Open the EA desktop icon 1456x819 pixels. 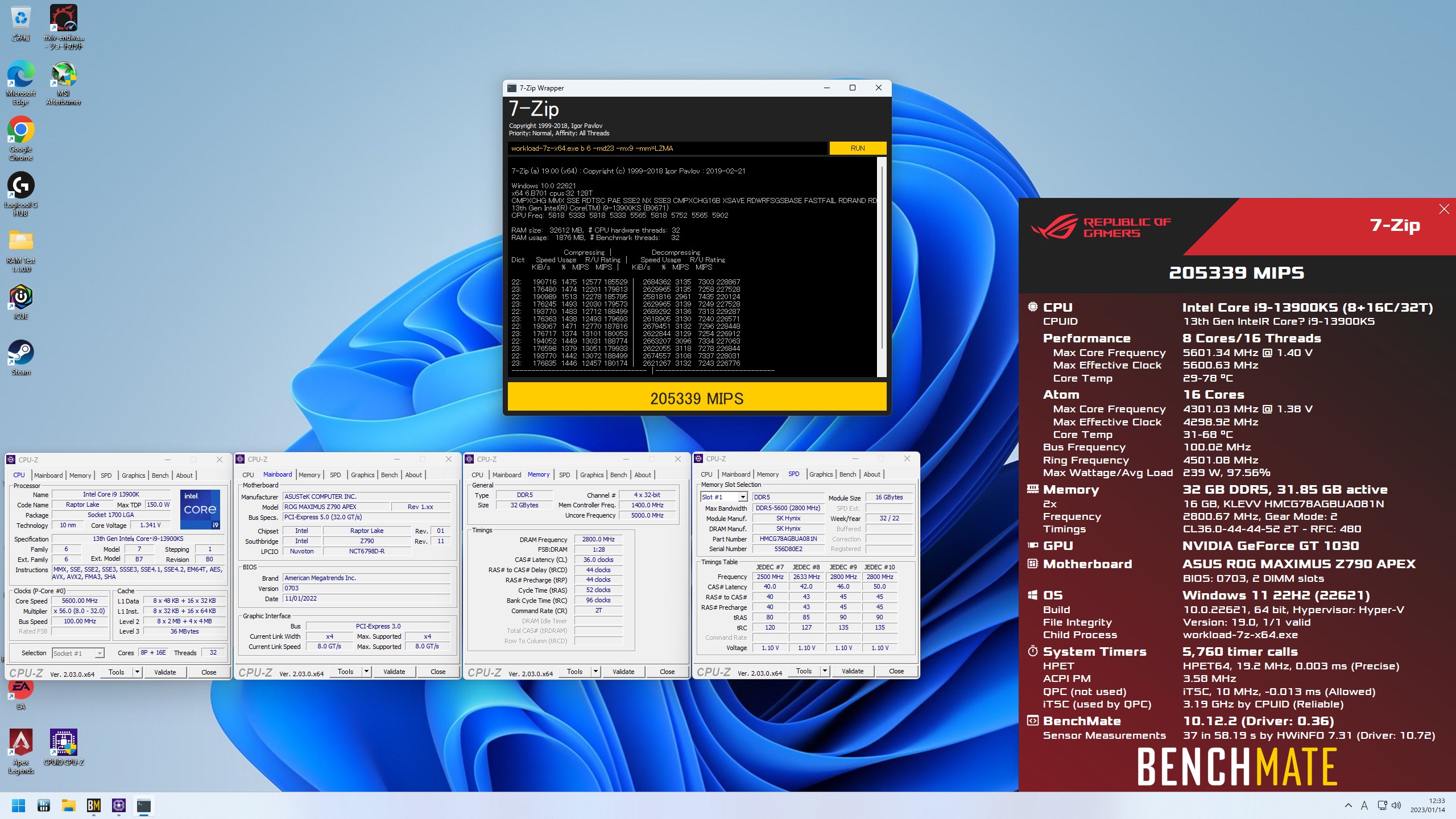[21, 693]
